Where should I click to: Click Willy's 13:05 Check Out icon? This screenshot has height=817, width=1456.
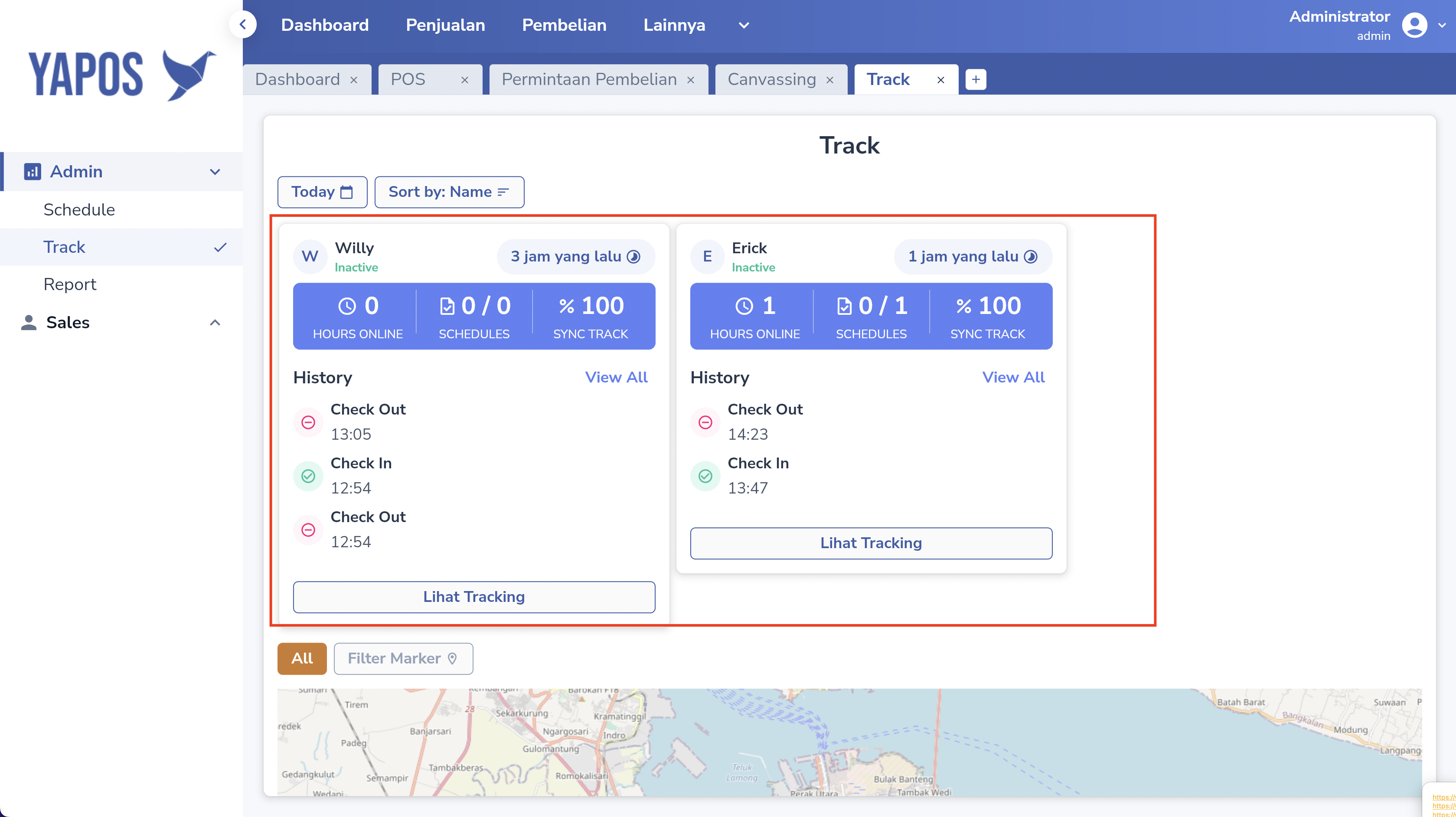(x=308, y=422)
